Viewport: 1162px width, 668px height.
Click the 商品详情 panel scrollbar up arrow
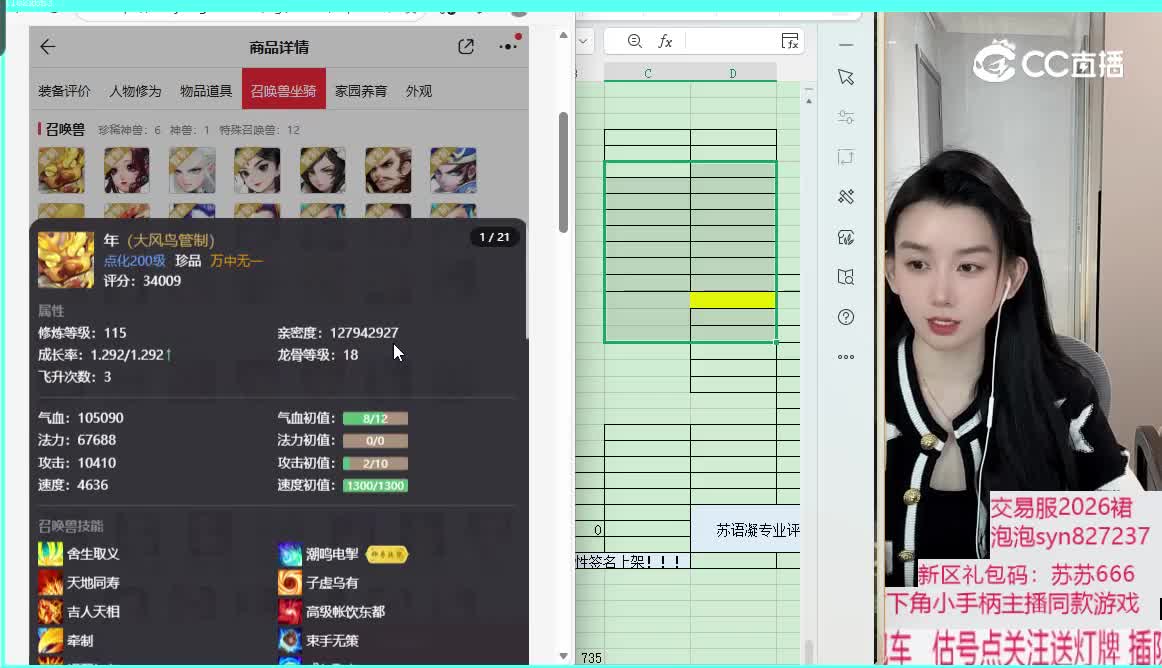[x=563, y=36]
